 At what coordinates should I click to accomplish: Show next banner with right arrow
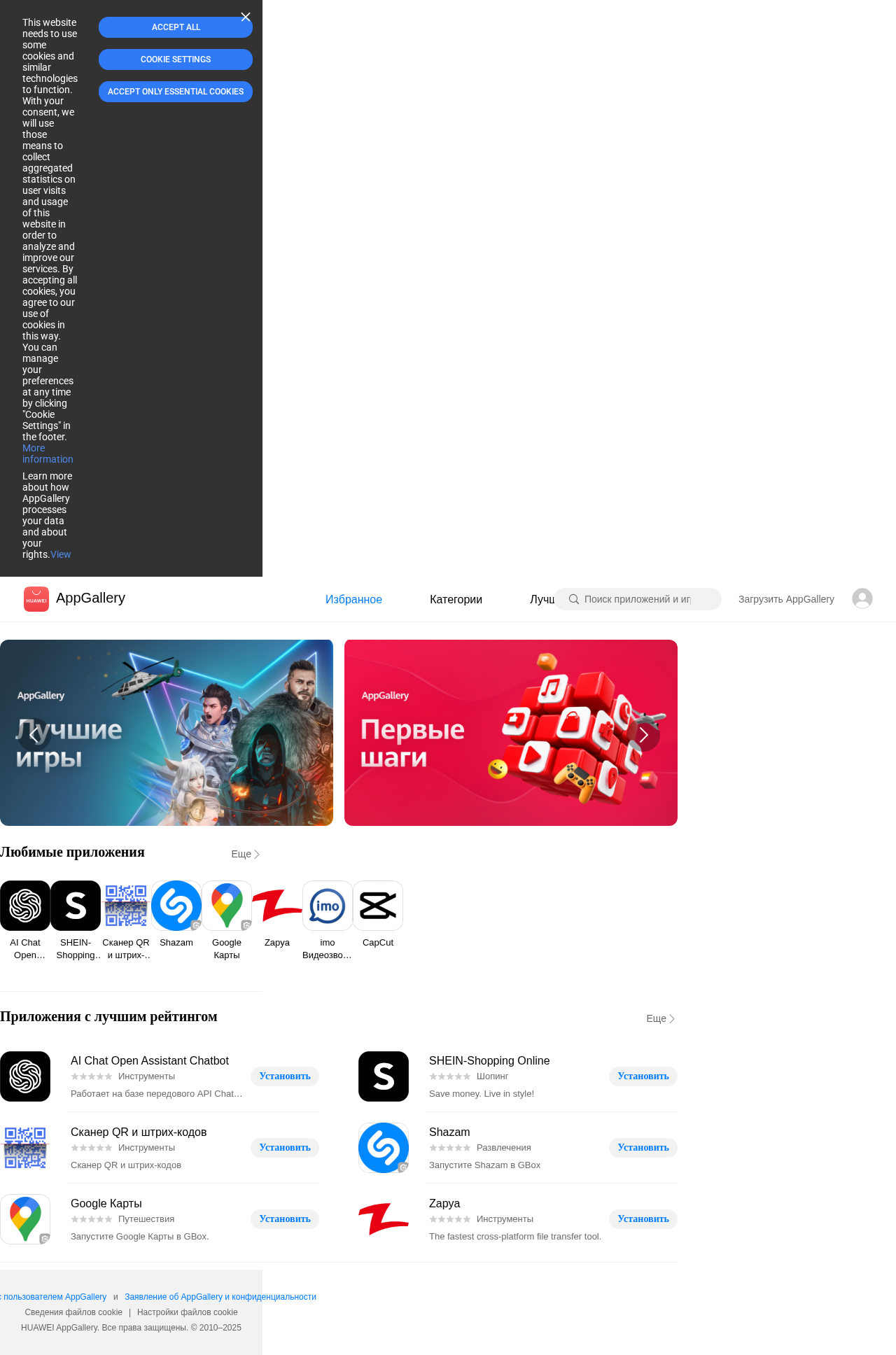[643, 735]
